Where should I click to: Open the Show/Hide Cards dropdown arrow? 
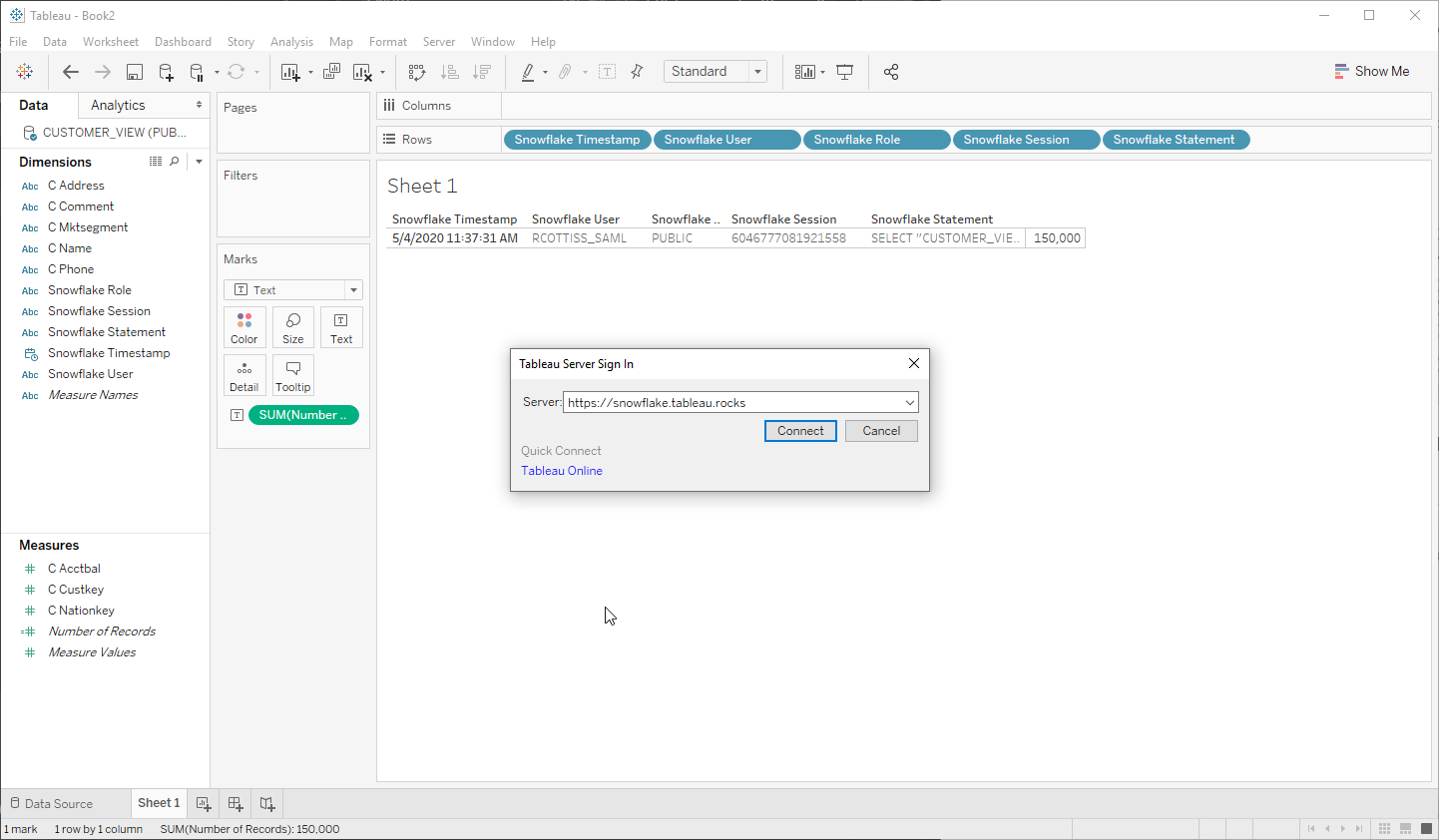point(822,72)
